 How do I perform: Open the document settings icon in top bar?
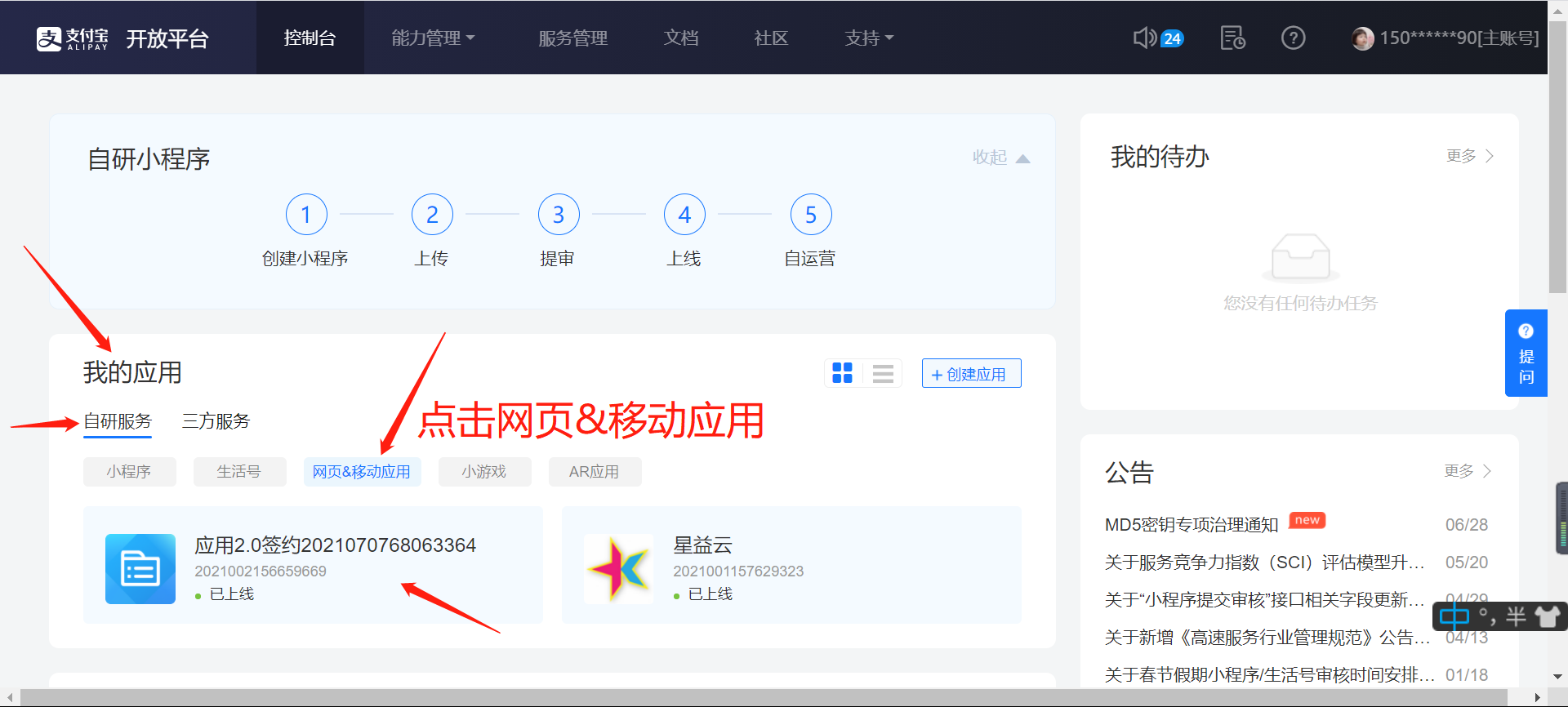tap(1232, 38)
